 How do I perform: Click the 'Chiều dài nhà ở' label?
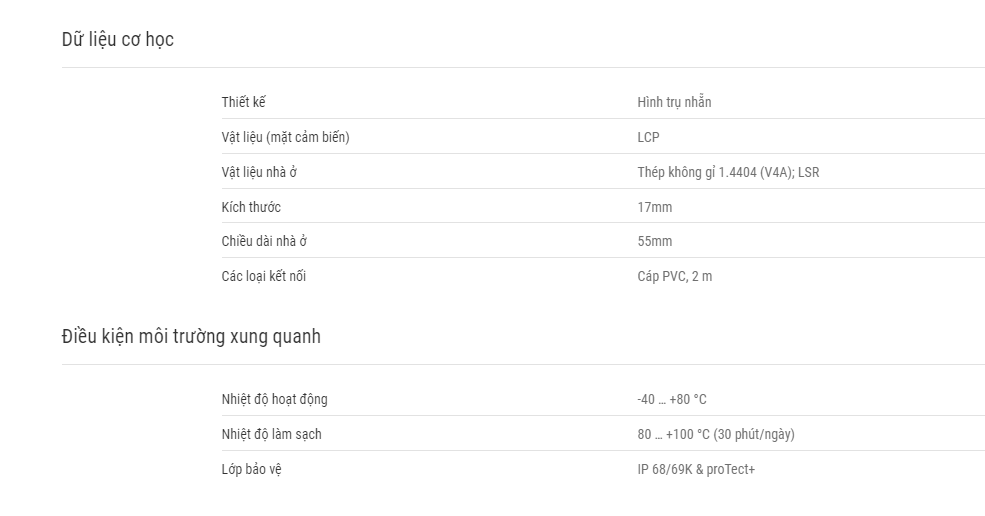[264, 241]
